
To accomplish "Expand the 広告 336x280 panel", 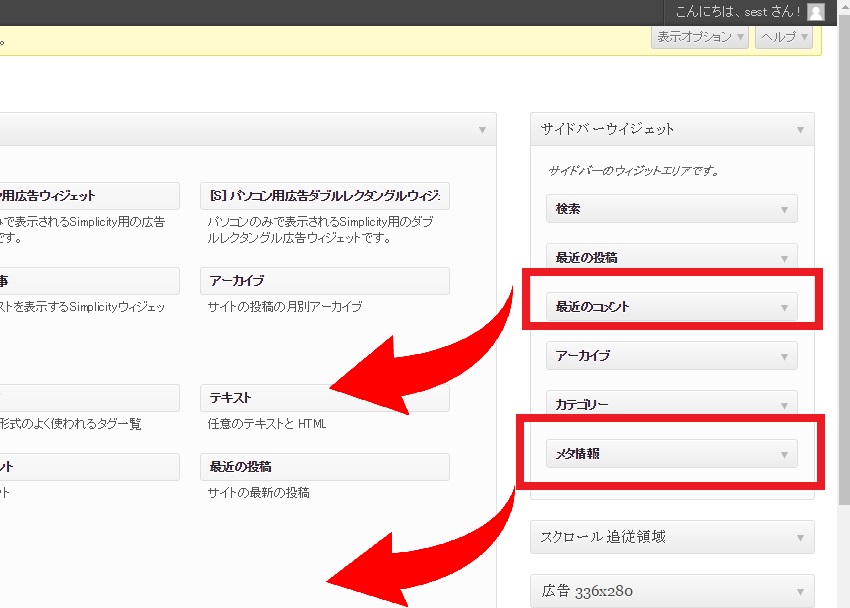I will point(800,591).
